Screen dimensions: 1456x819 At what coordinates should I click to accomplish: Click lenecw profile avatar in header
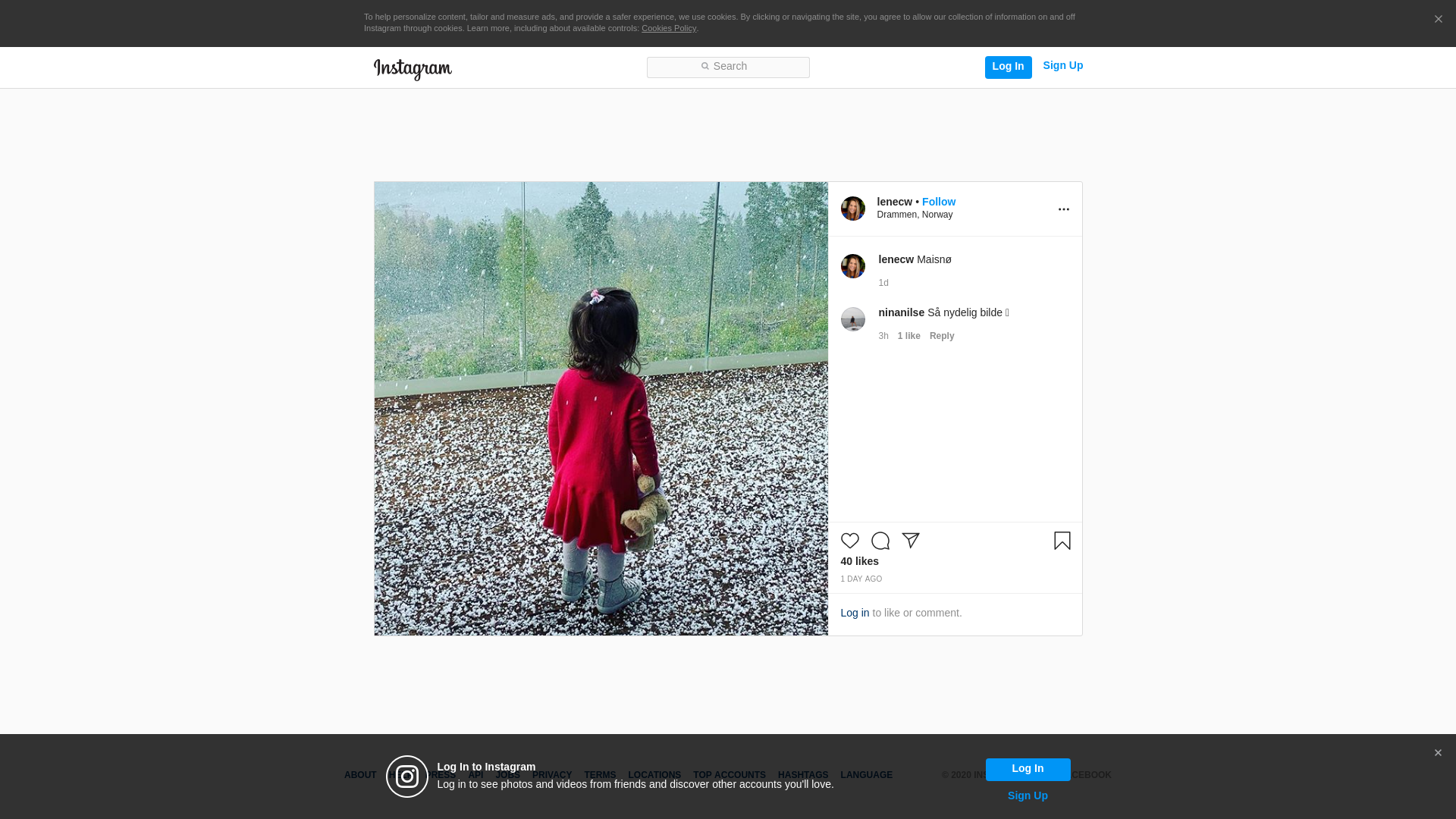(x=852, y=209)
